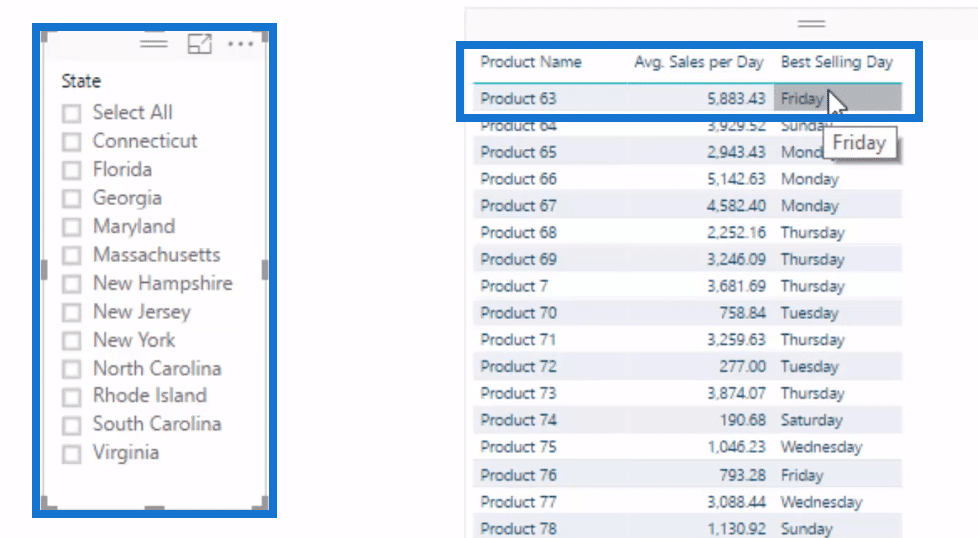Select the Product 68 cell

click(x=518, y=233)
